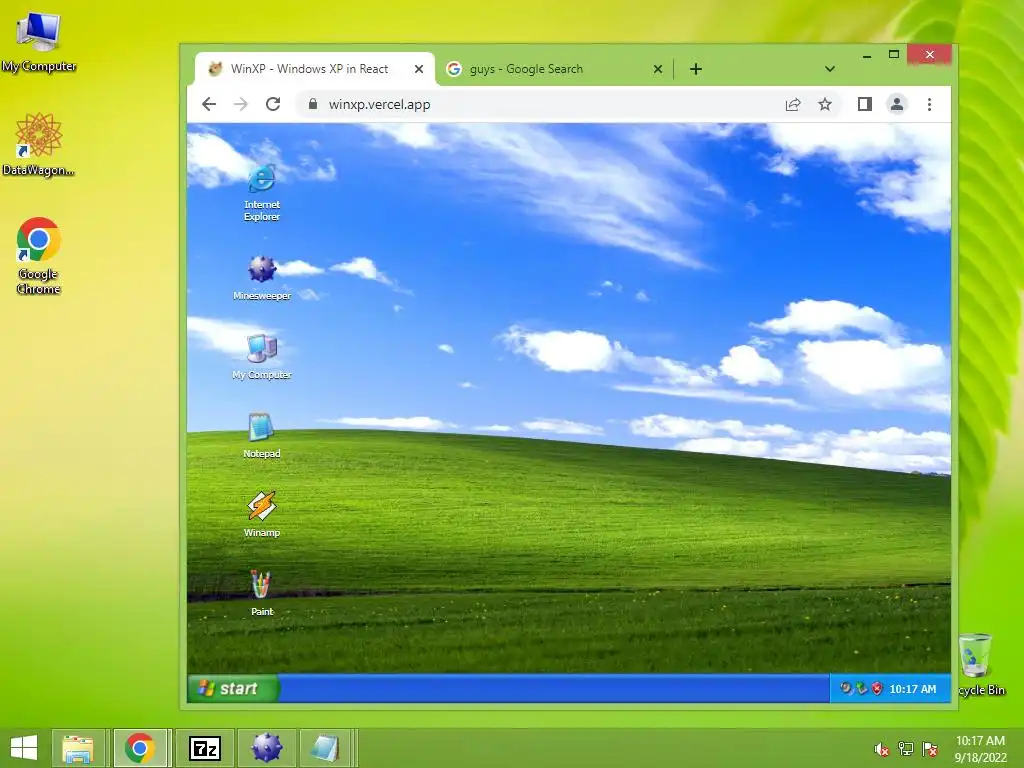View site info via the lock icon
Viewport: 1024px width, 768px height.
(x=313, y=104)
